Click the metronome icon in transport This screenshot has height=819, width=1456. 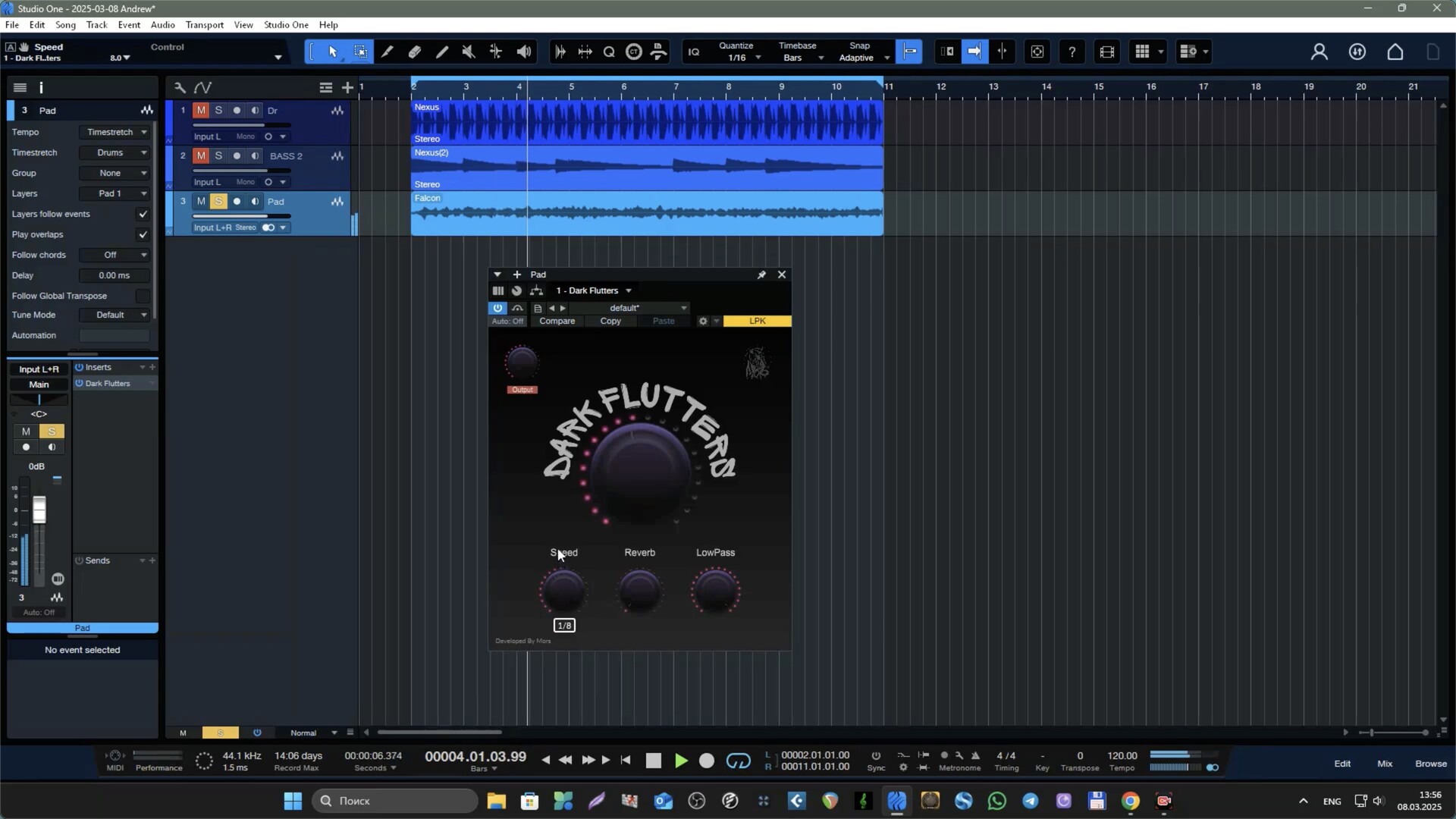(976, 755)
